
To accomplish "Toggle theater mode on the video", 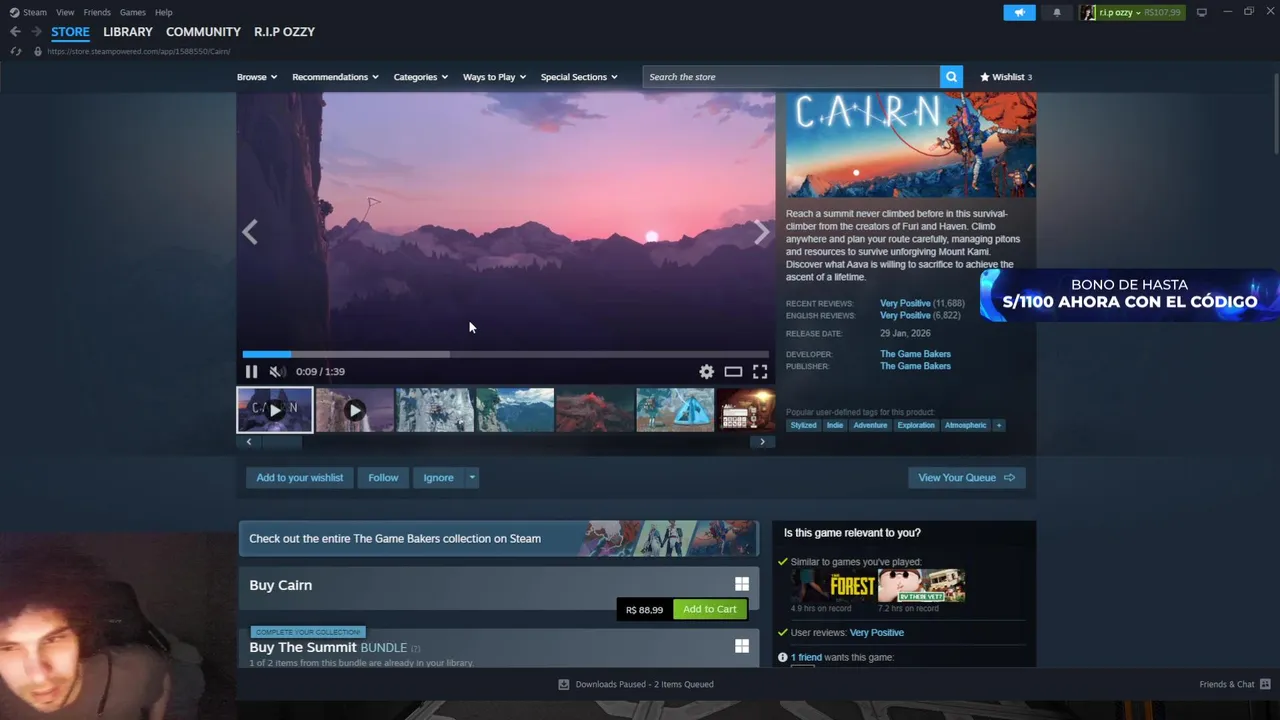I will point(733,371).
